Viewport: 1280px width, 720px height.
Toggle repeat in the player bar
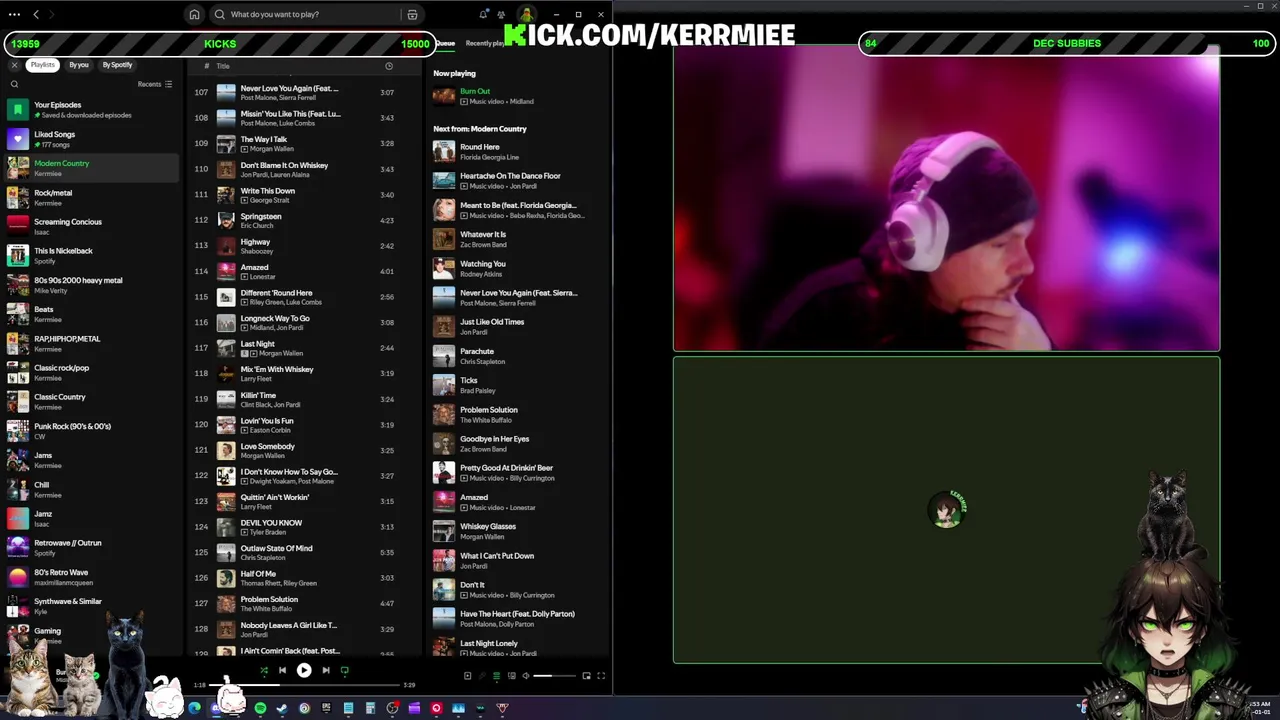345,670
